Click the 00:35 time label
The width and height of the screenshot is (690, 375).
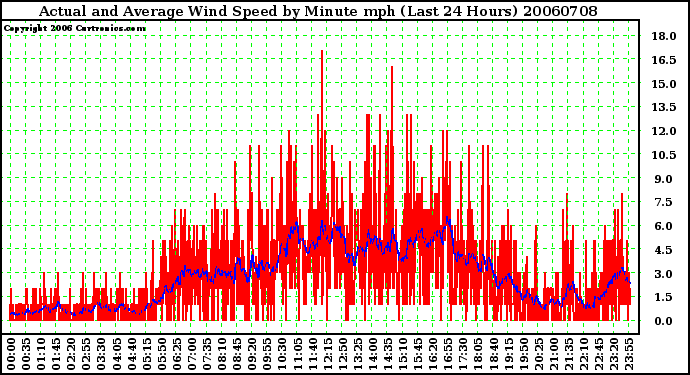pyautogui.click(x=26, y=354)
